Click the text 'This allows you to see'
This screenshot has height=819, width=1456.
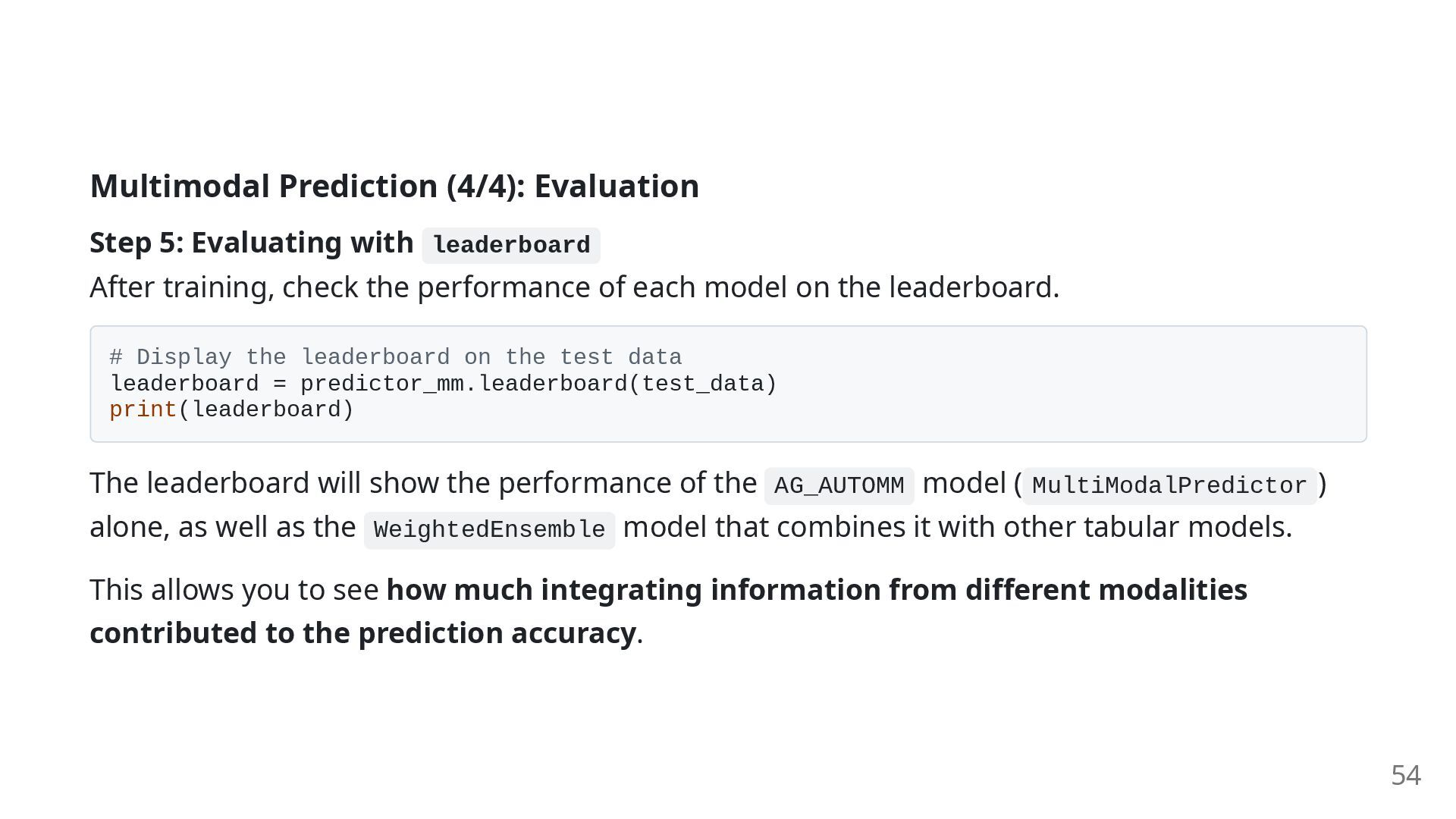tap(234, 590)
